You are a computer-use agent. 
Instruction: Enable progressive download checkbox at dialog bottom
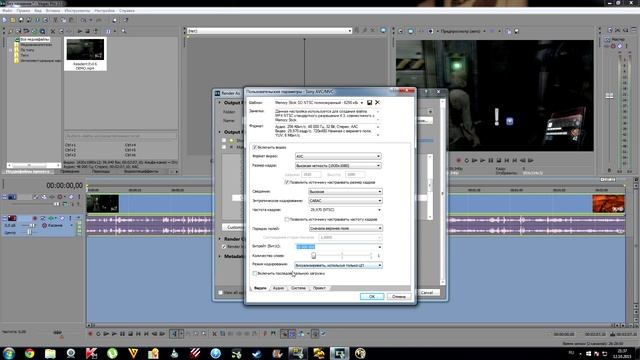255,273
